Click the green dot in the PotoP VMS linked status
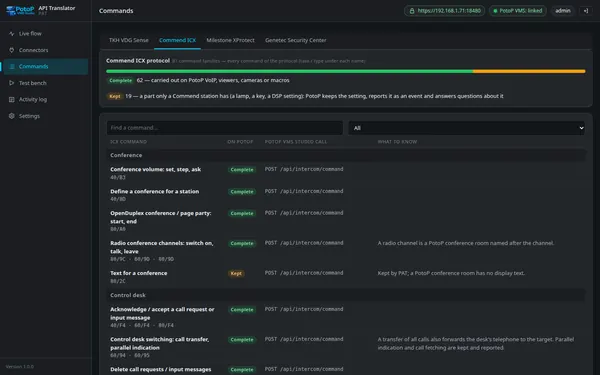The width and height of the screenshot is (600, 375). [495, 11]
